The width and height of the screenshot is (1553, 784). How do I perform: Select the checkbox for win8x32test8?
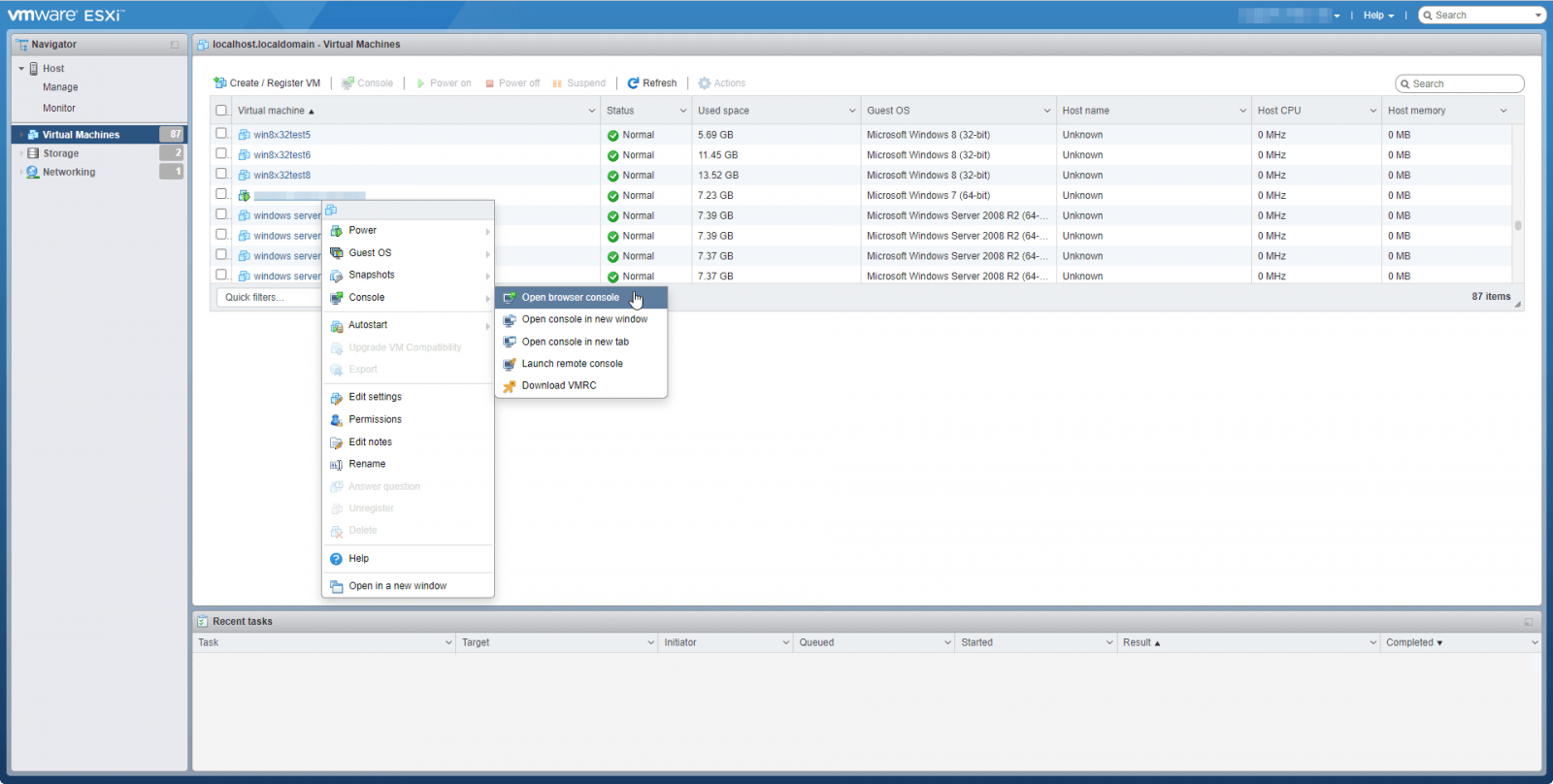(221, 175)
